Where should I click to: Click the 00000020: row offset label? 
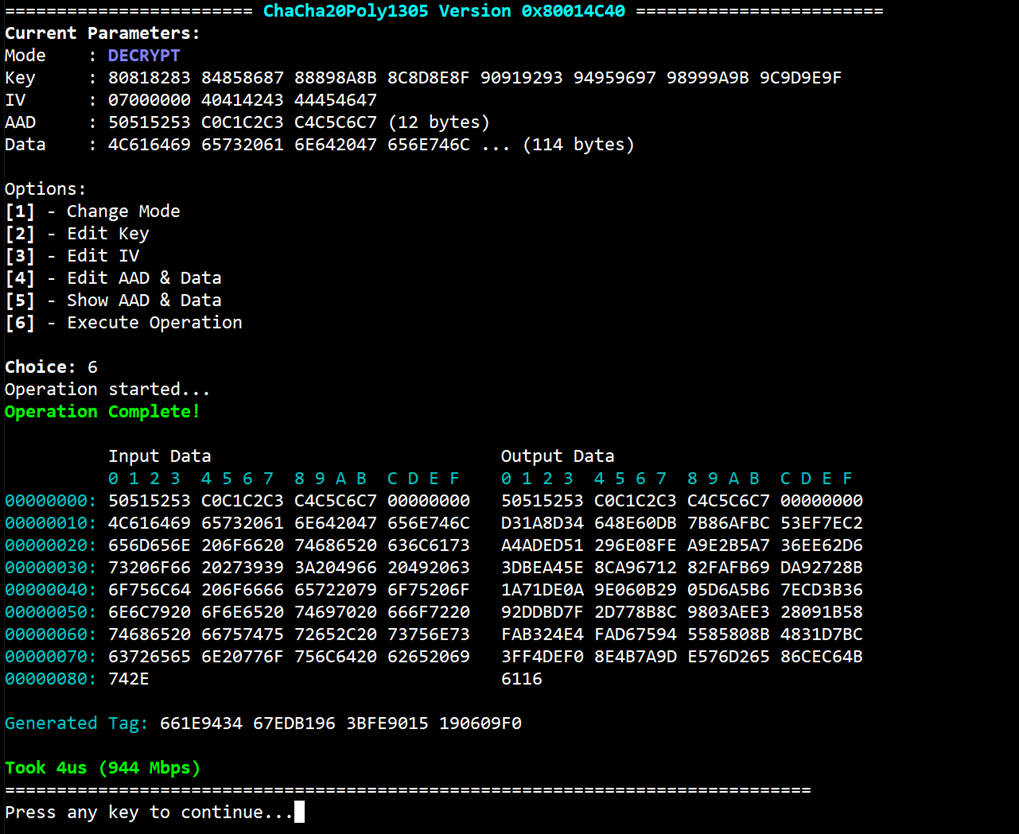click(x=51, y=545)
